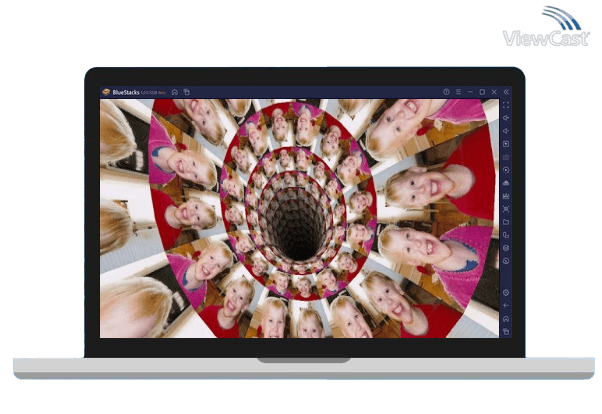Click the clapperboard record icon in the sidebar

506,196
